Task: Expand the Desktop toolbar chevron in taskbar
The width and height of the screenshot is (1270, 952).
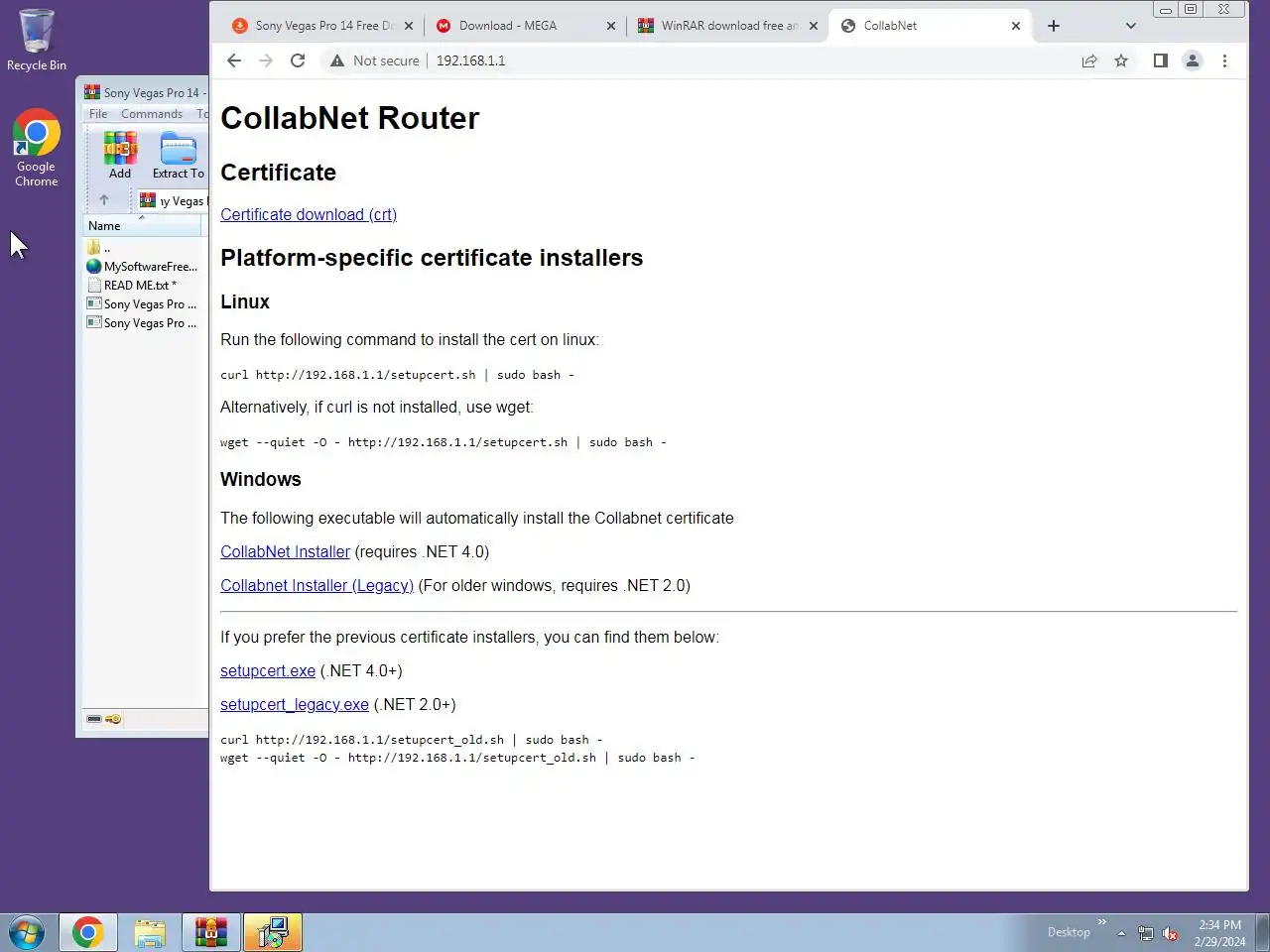Action: [x=1101, y=922]
